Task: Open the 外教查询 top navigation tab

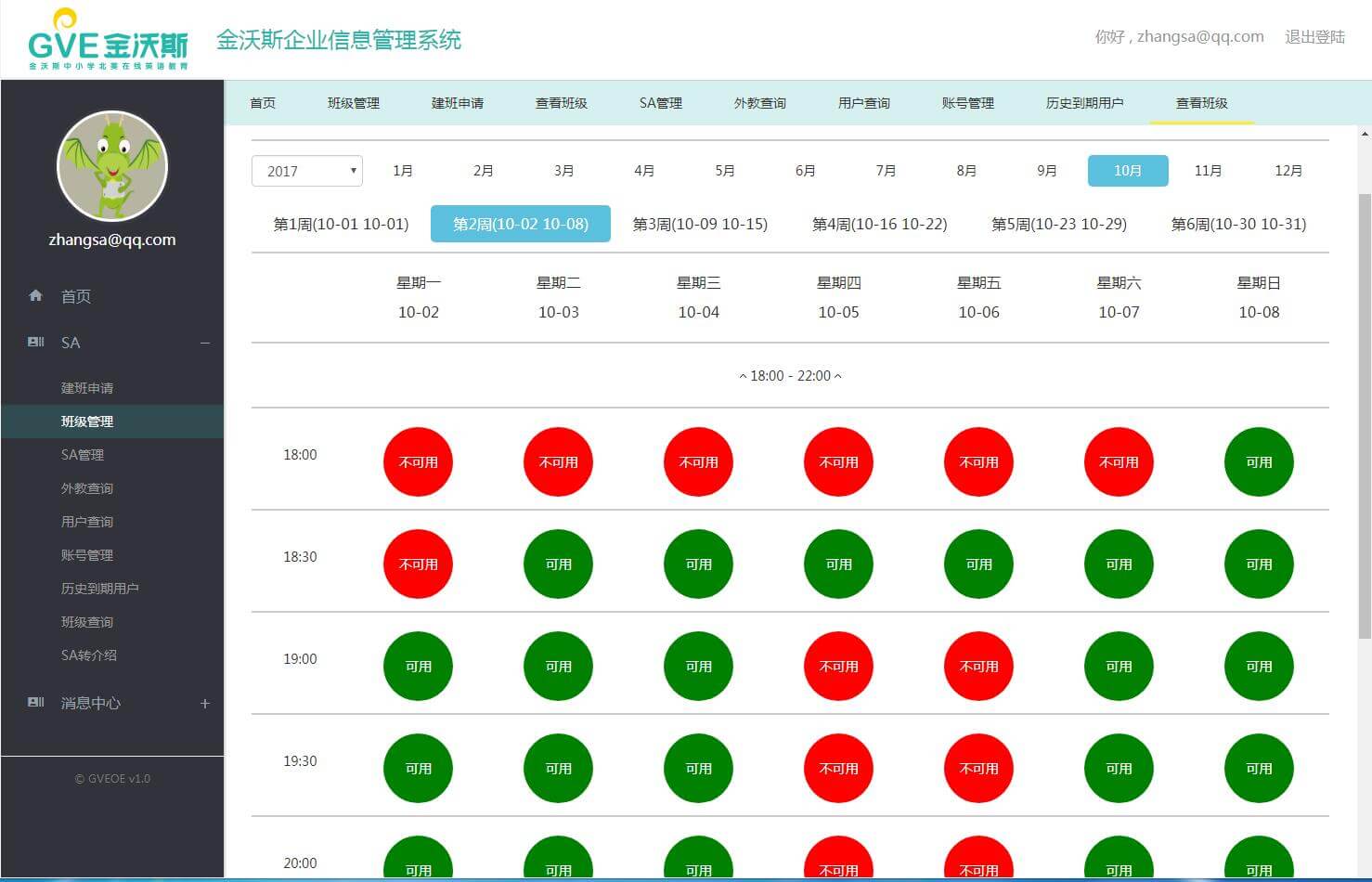Action: (x=759, y=103)
